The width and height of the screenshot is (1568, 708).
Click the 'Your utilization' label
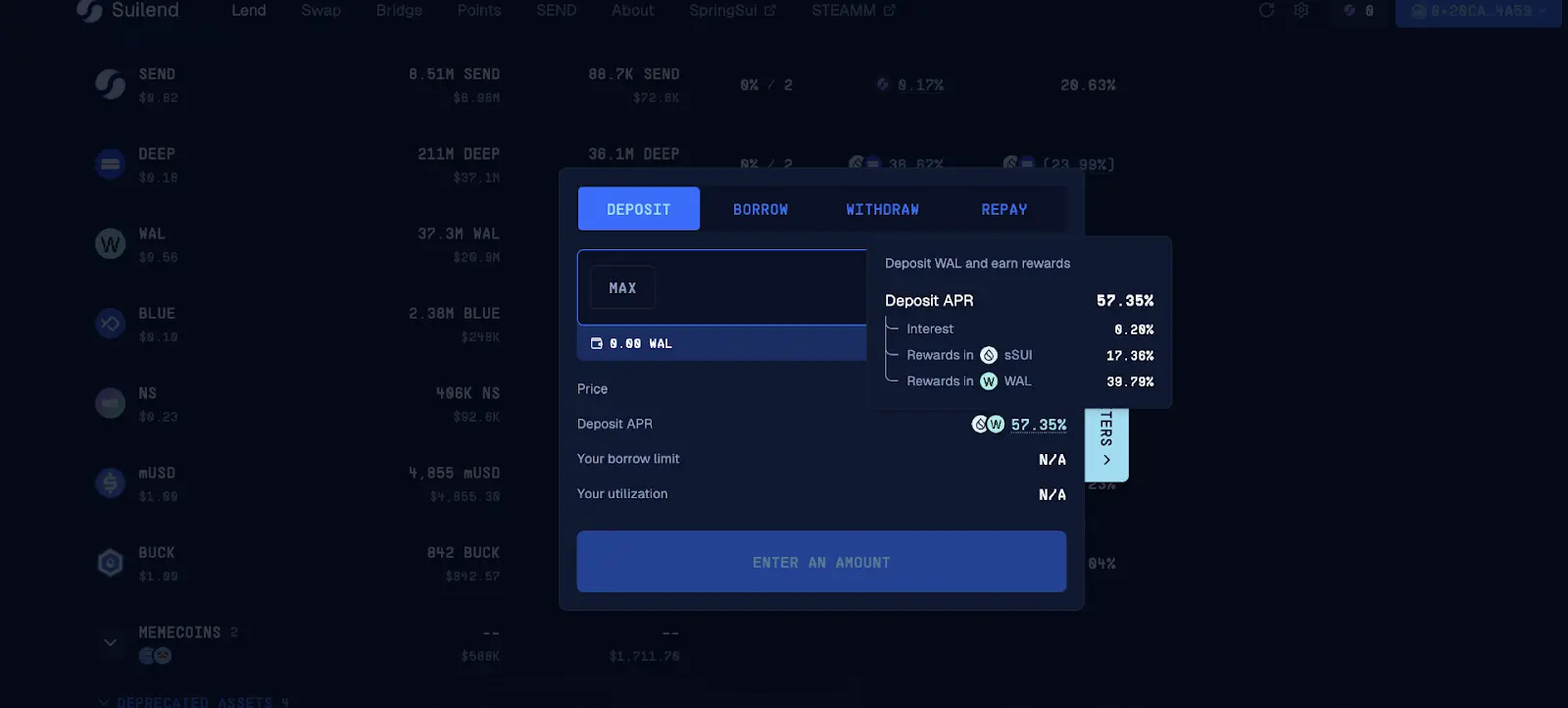pos(622,494)
